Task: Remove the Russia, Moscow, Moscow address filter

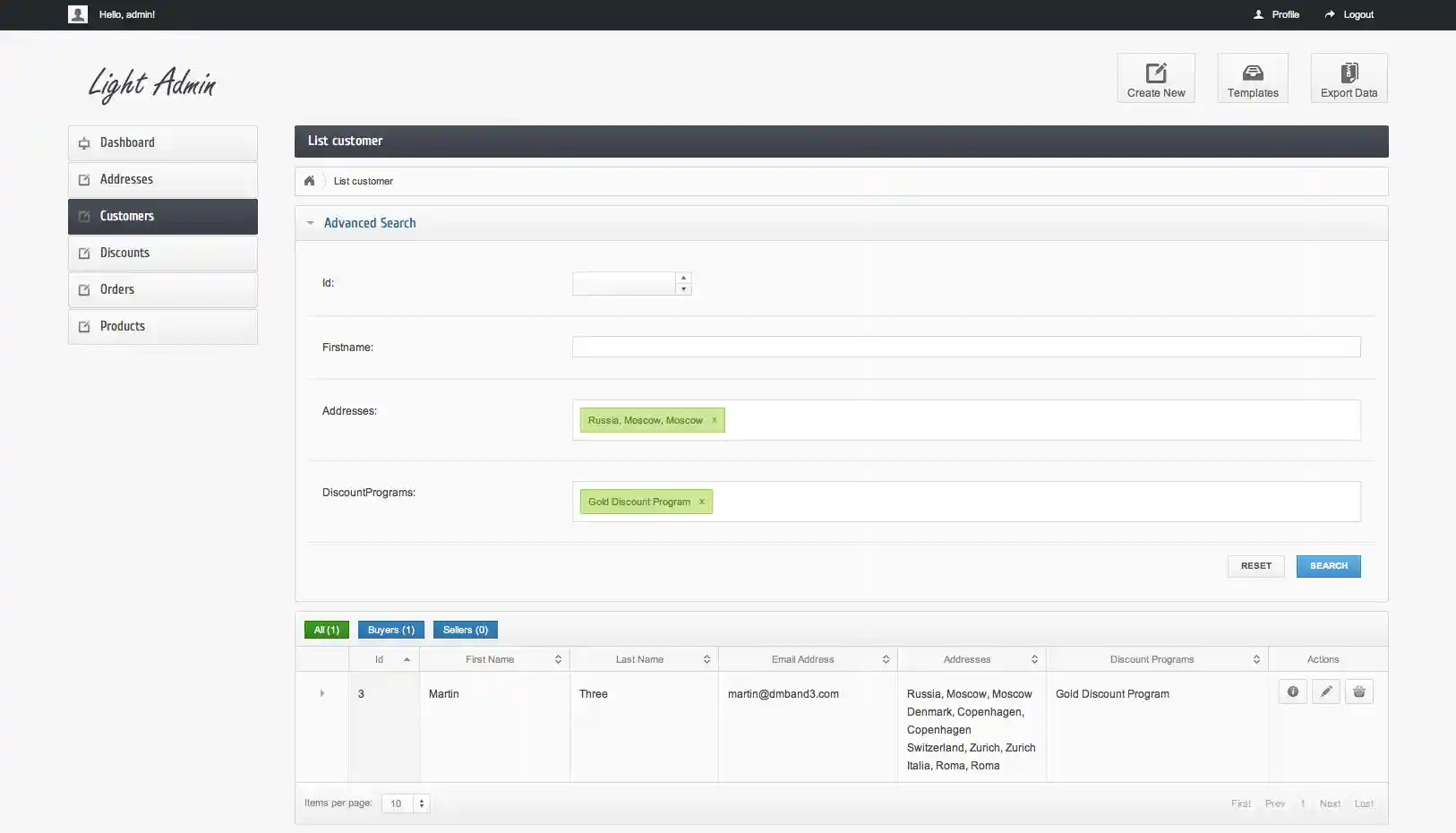Action: pos(715,420)
